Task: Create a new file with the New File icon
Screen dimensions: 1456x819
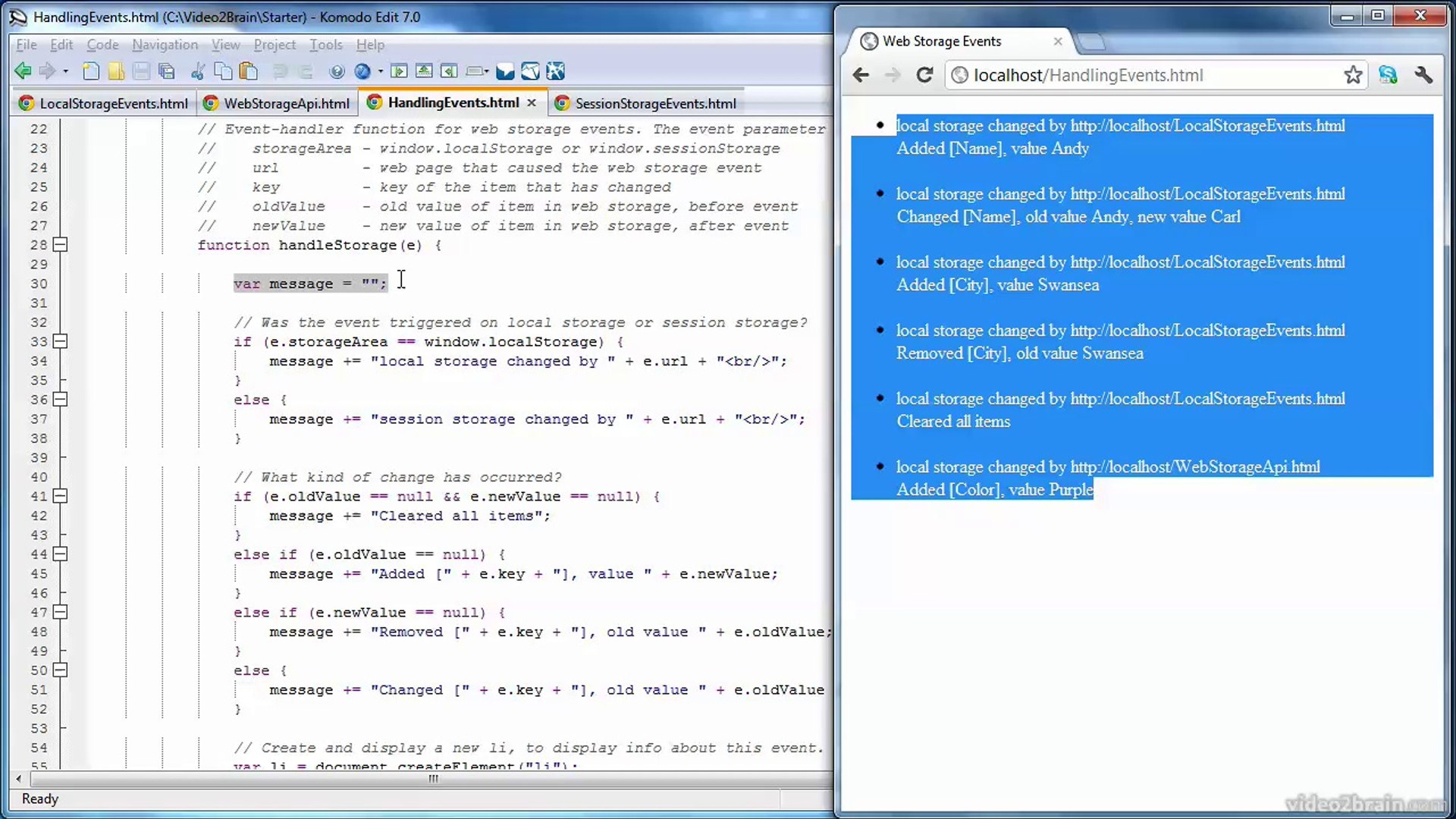Action: [91, 71]
